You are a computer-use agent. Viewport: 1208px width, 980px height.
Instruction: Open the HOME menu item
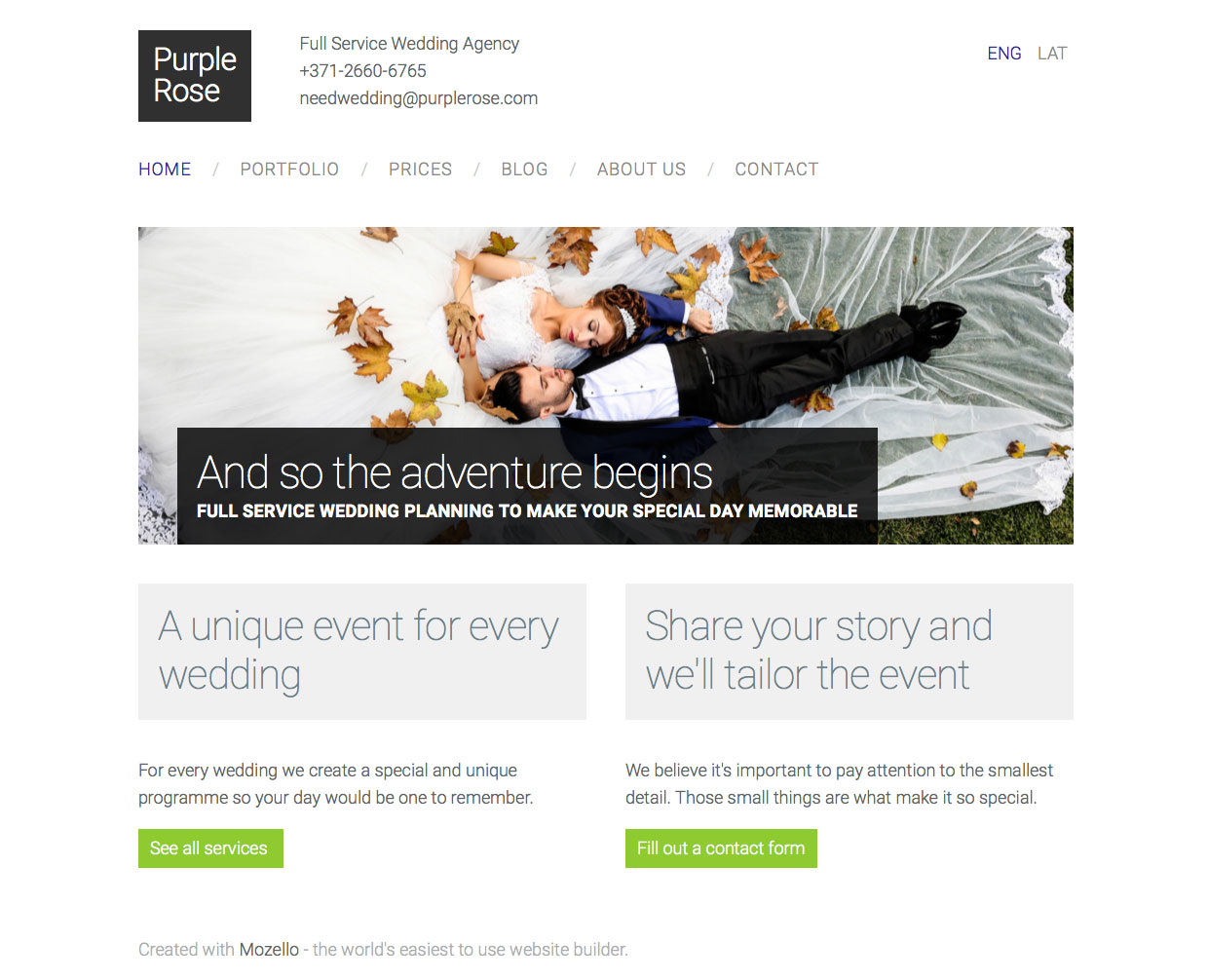pyautogui.click(x=165, y=170)
